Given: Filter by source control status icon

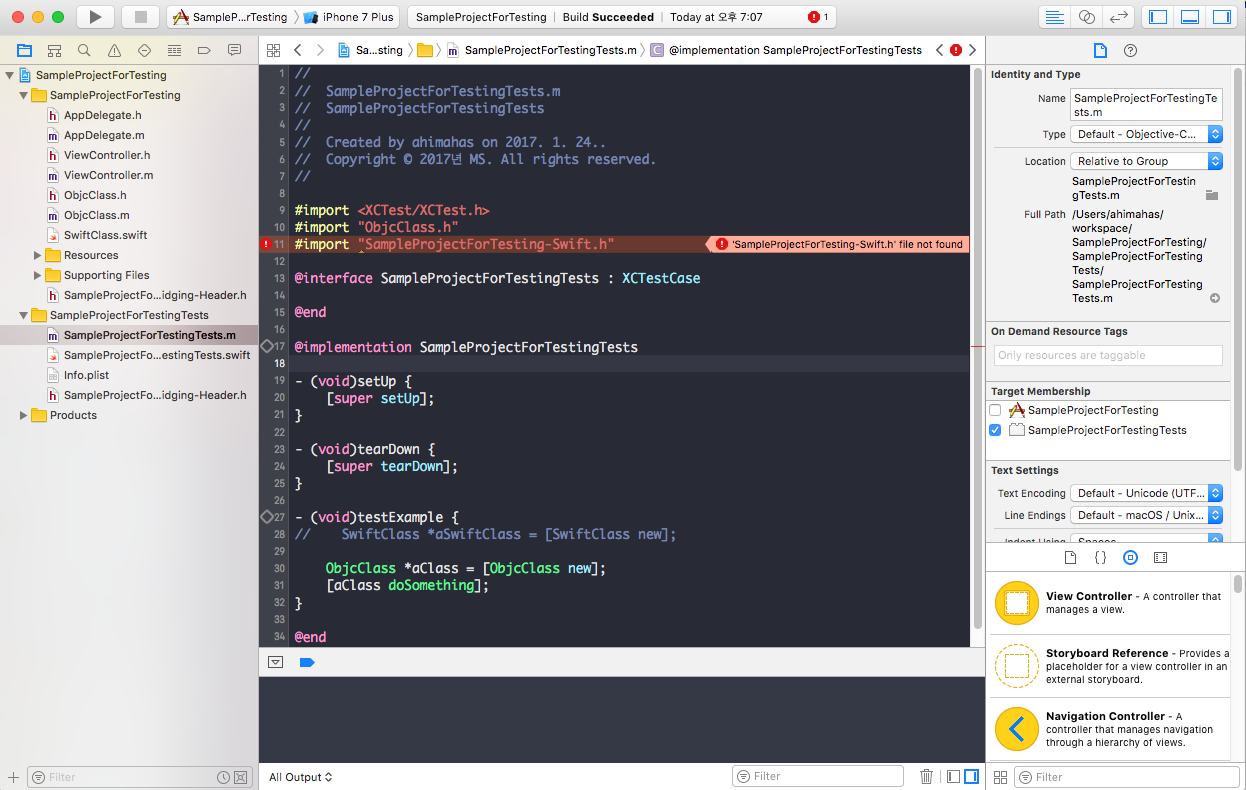Looking at the screenshot, I should tap(241, 777).
